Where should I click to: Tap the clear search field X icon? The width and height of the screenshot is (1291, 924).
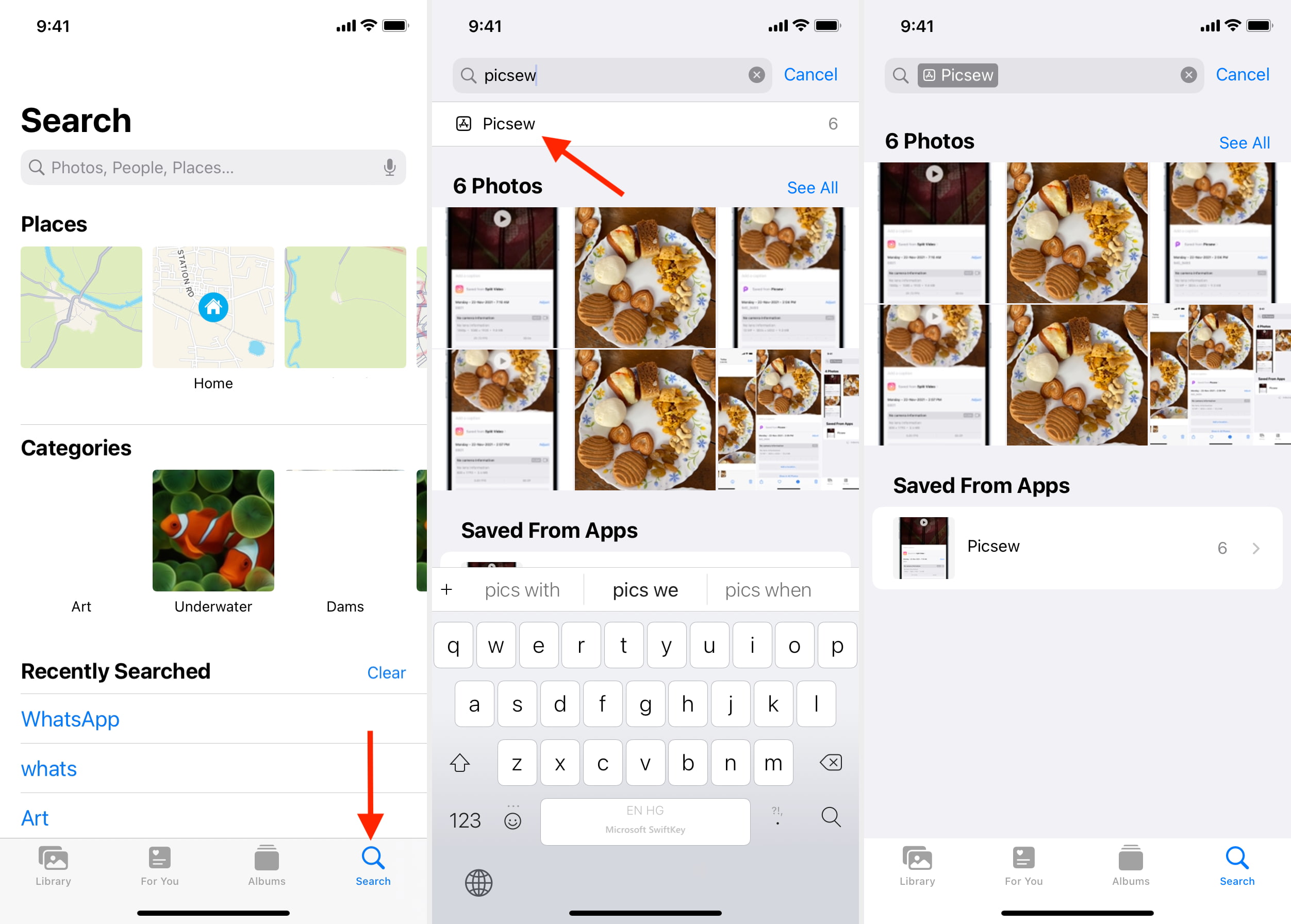(756, 75)
